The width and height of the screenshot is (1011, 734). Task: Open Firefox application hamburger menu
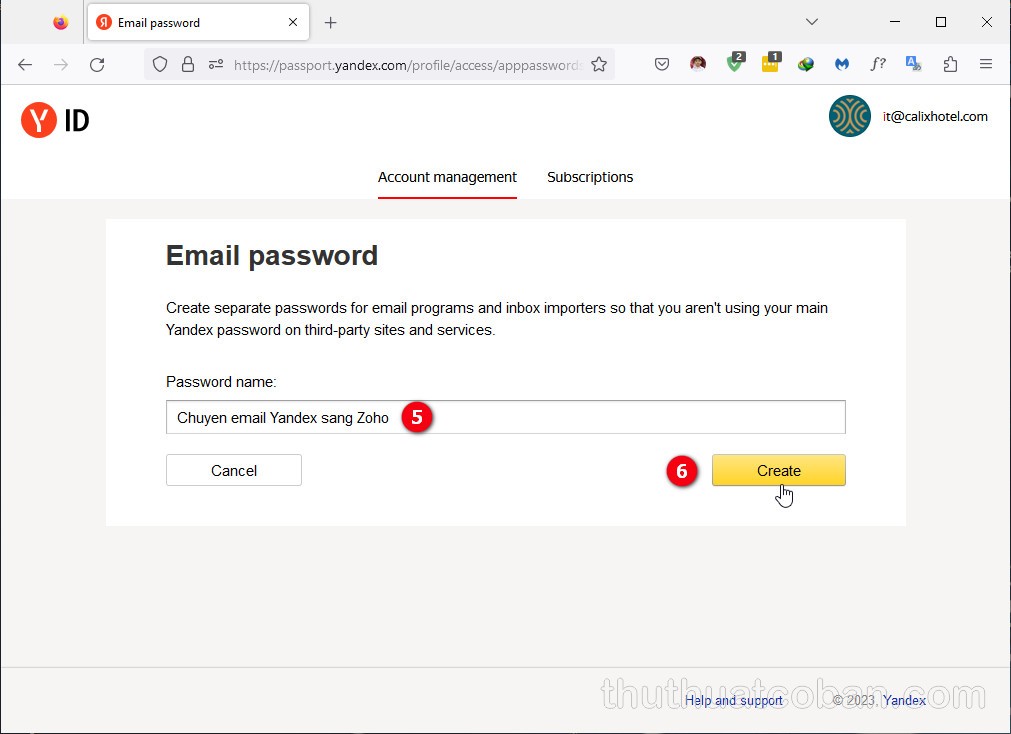(x=986, y=64)
